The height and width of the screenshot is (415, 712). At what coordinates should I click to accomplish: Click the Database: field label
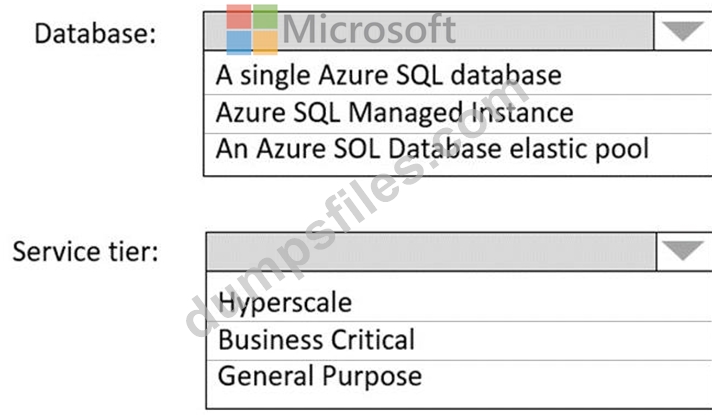point(95,34)
